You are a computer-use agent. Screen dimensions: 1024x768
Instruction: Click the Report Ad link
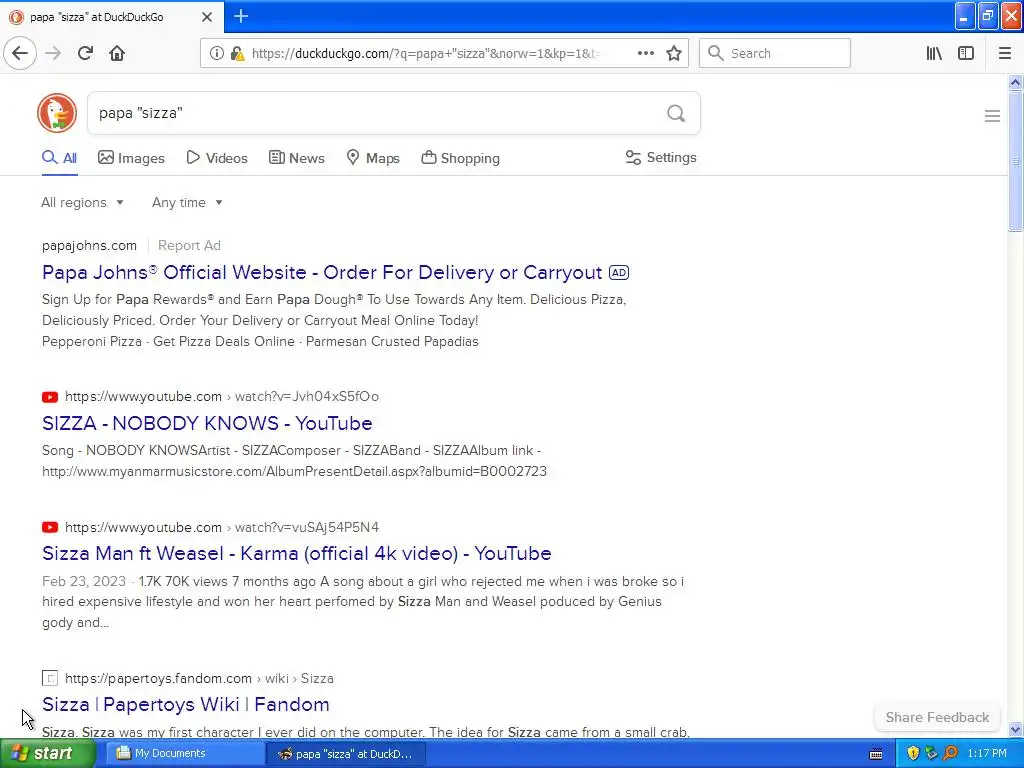click(x=189, y=246)
